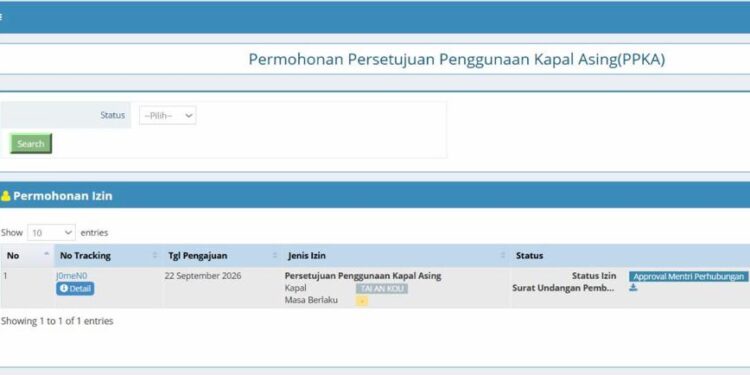Click the Status Izin label
Image resolution: width=750 pixels, height=375 pixels.
click(594, 276)
